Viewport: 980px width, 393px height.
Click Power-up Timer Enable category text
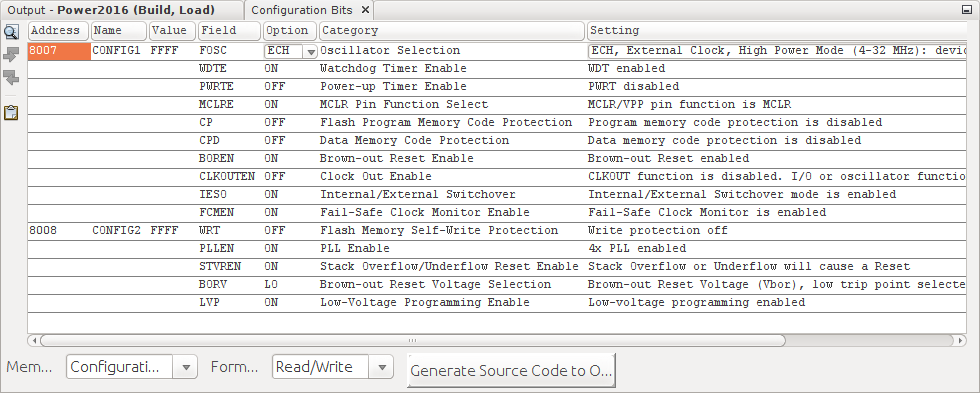pos(394,86)
